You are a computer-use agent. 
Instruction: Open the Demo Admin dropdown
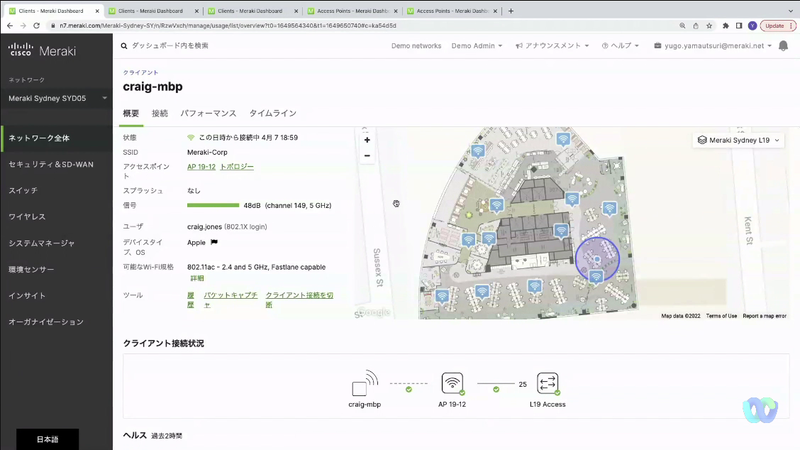click(x=477, y=46)
